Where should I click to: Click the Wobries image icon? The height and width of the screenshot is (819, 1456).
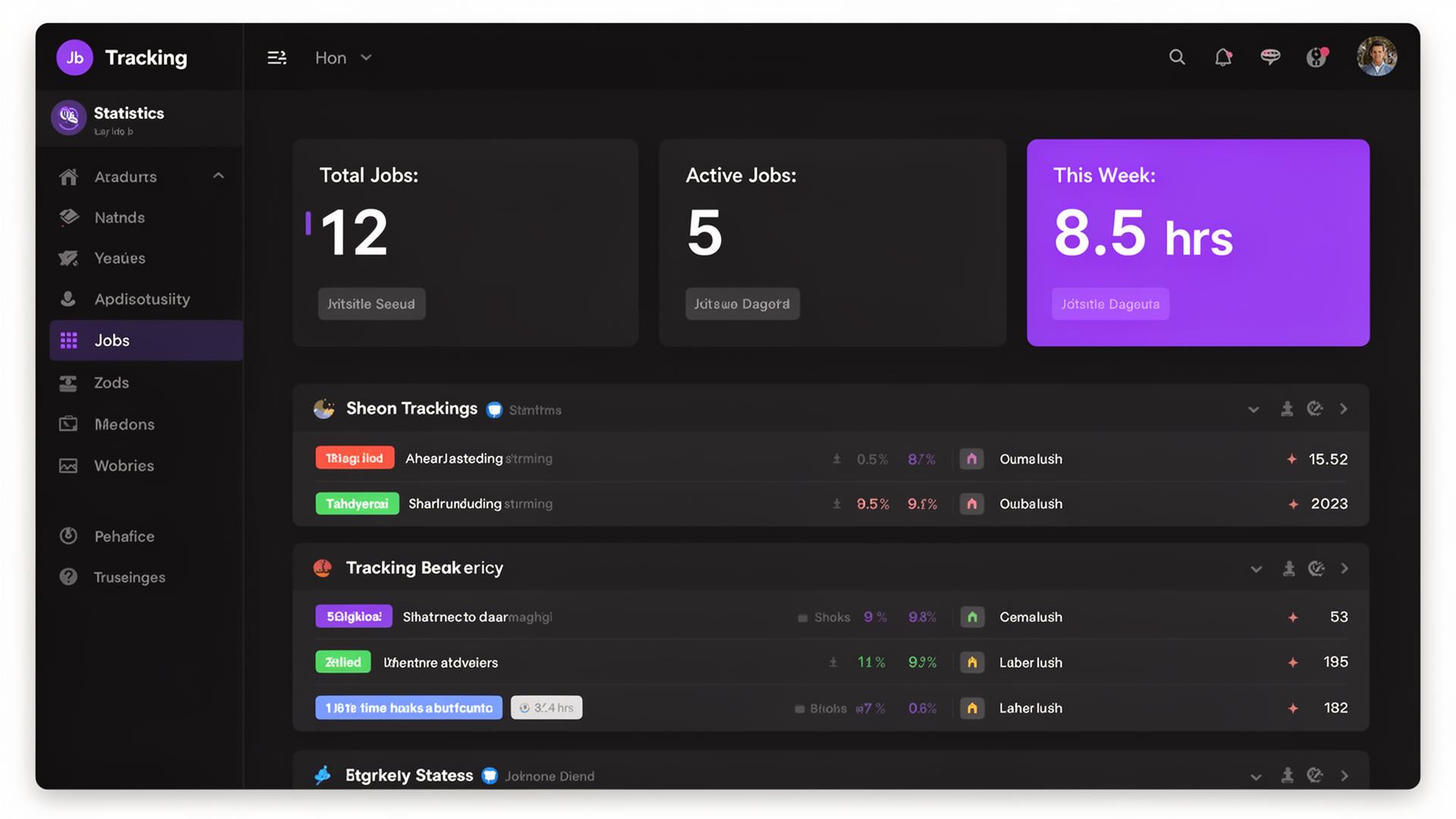(x=68, y=466)
